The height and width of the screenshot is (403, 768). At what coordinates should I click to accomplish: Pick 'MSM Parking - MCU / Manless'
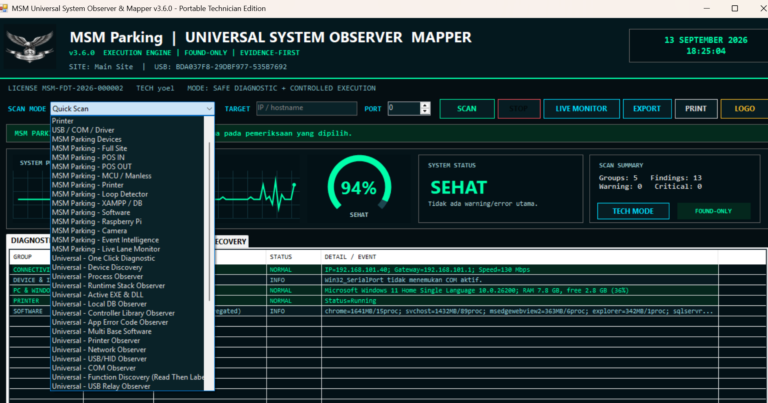coord(102,176)
